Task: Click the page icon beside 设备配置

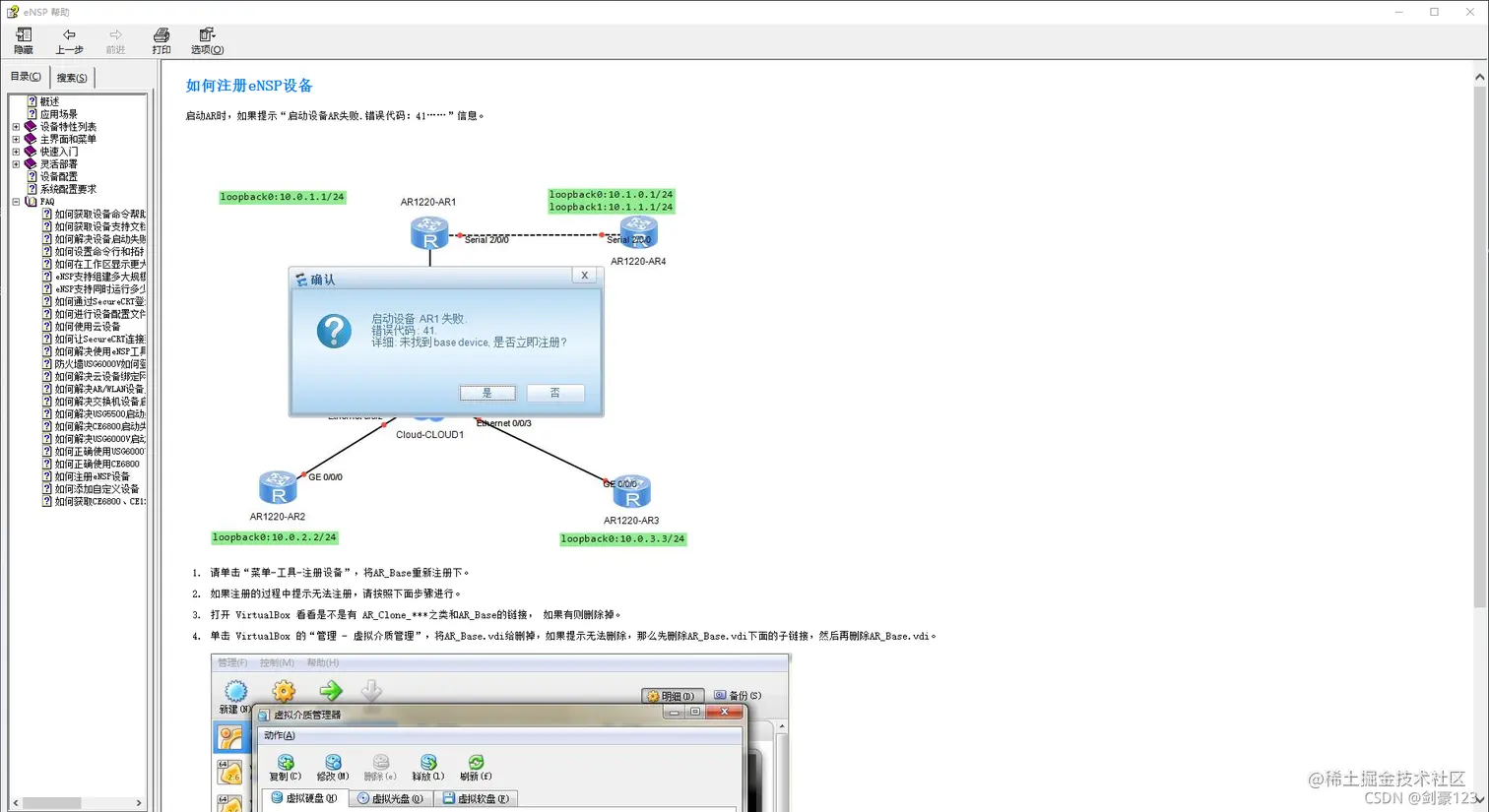Action: [32, 177]
